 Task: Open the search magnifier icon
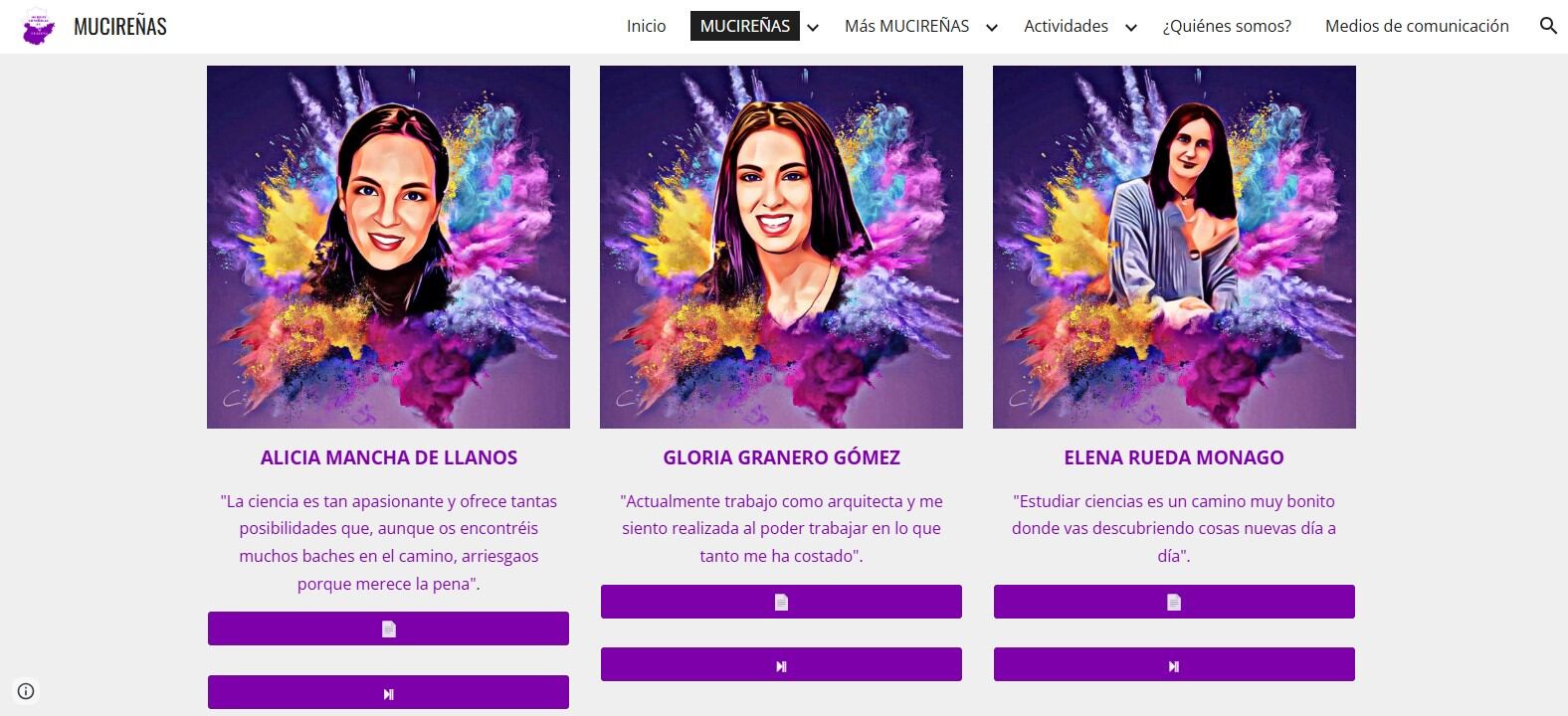[1547, 26]
